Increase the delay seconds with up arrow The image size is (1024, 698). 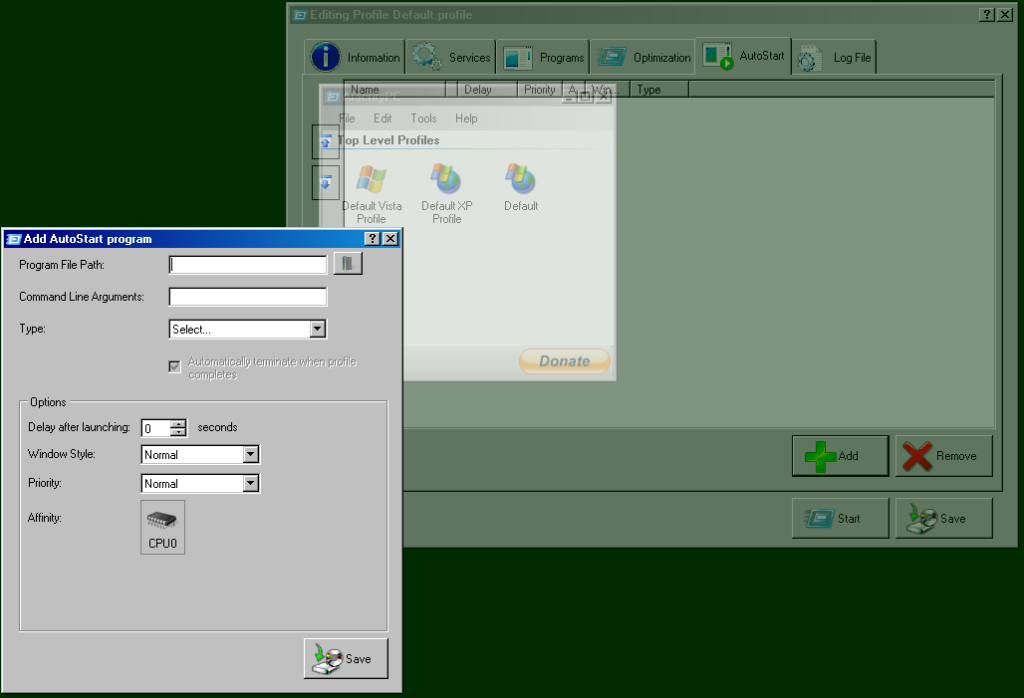tap(178, 423)
